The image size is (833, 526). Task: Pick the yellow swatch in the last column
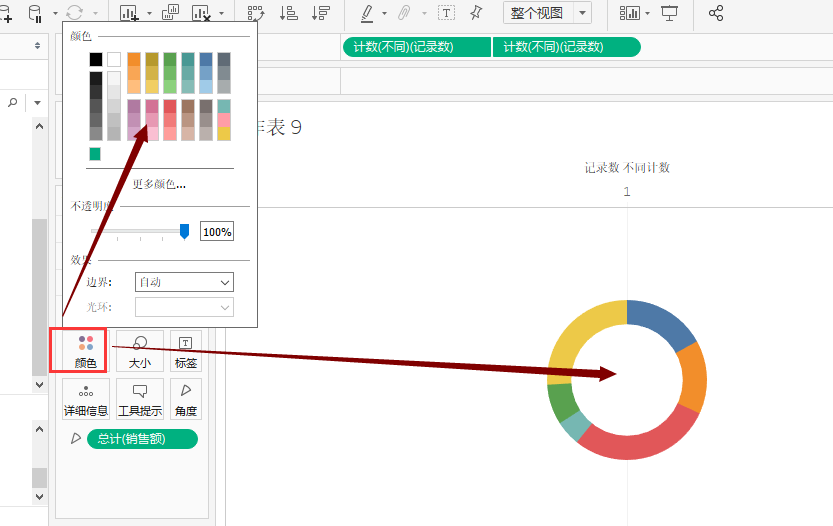[x=224, y=134]
